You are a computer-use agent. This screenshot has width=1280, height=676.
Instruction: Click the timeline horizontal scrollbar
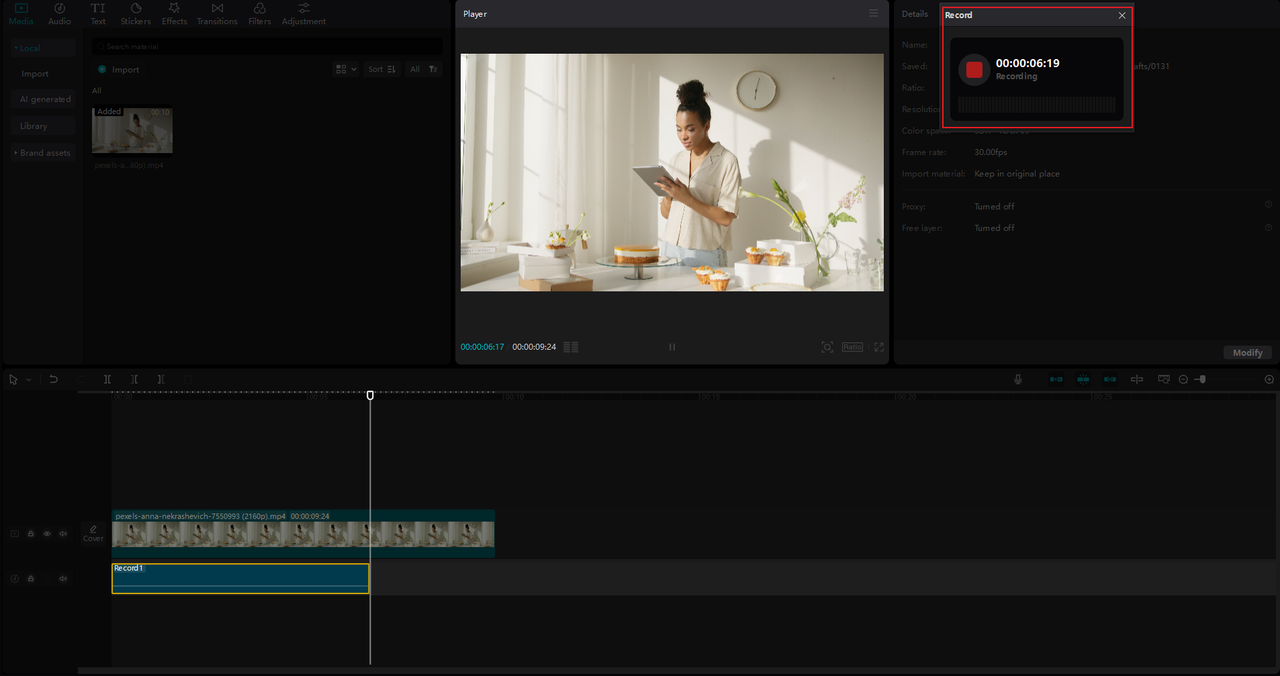(675, 670)
